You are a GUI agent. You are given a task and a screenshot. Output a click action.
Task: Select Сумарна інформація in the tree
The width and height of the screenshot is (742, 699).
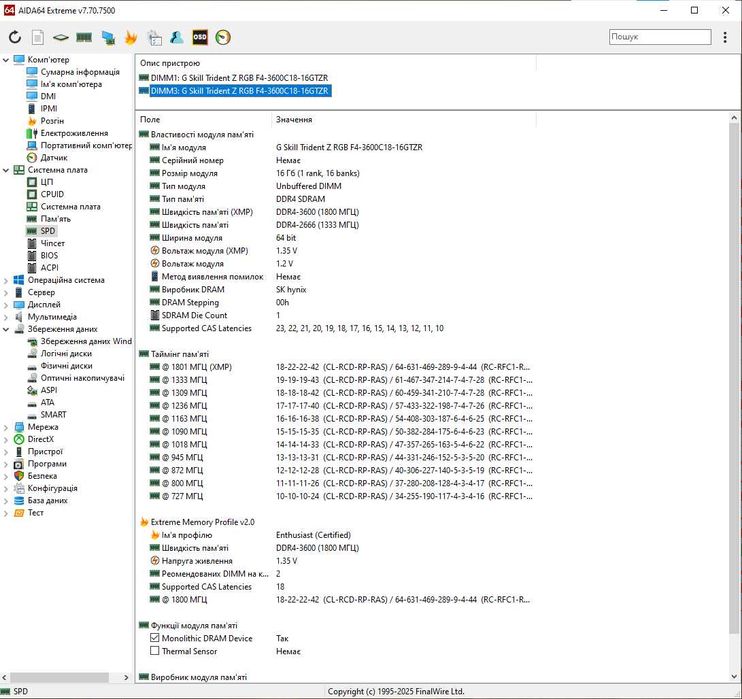point(80,72)
